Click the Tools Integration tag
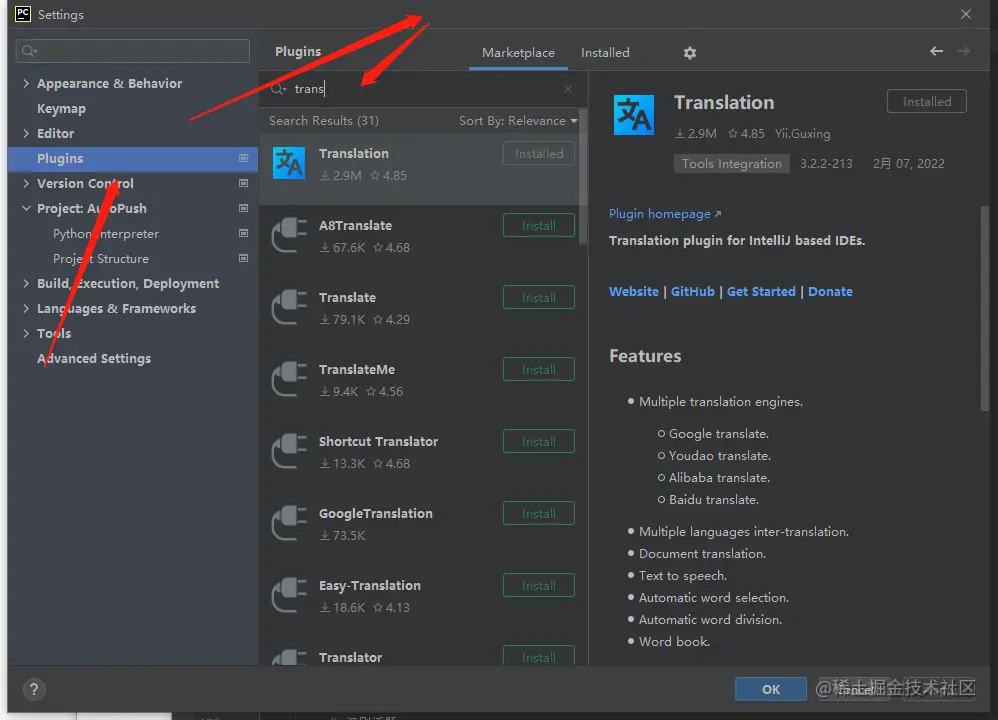Viewport: 998px width, 720px height. tap(731, 164)
